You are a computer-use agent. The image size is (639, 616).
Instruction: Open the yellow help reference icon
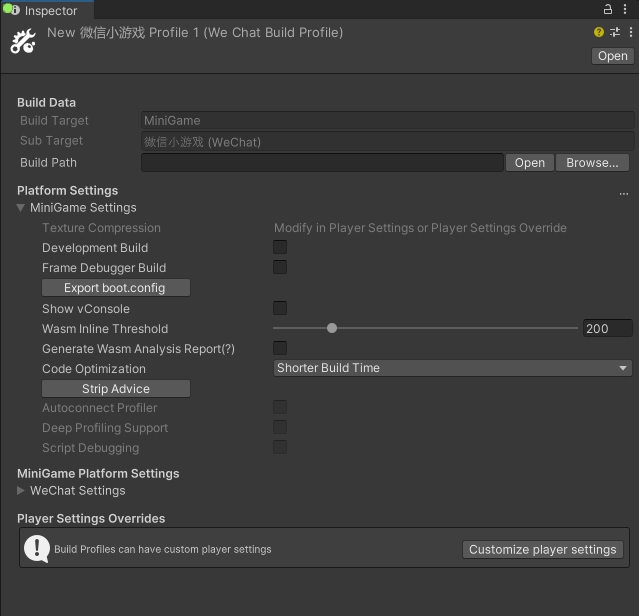600,32
